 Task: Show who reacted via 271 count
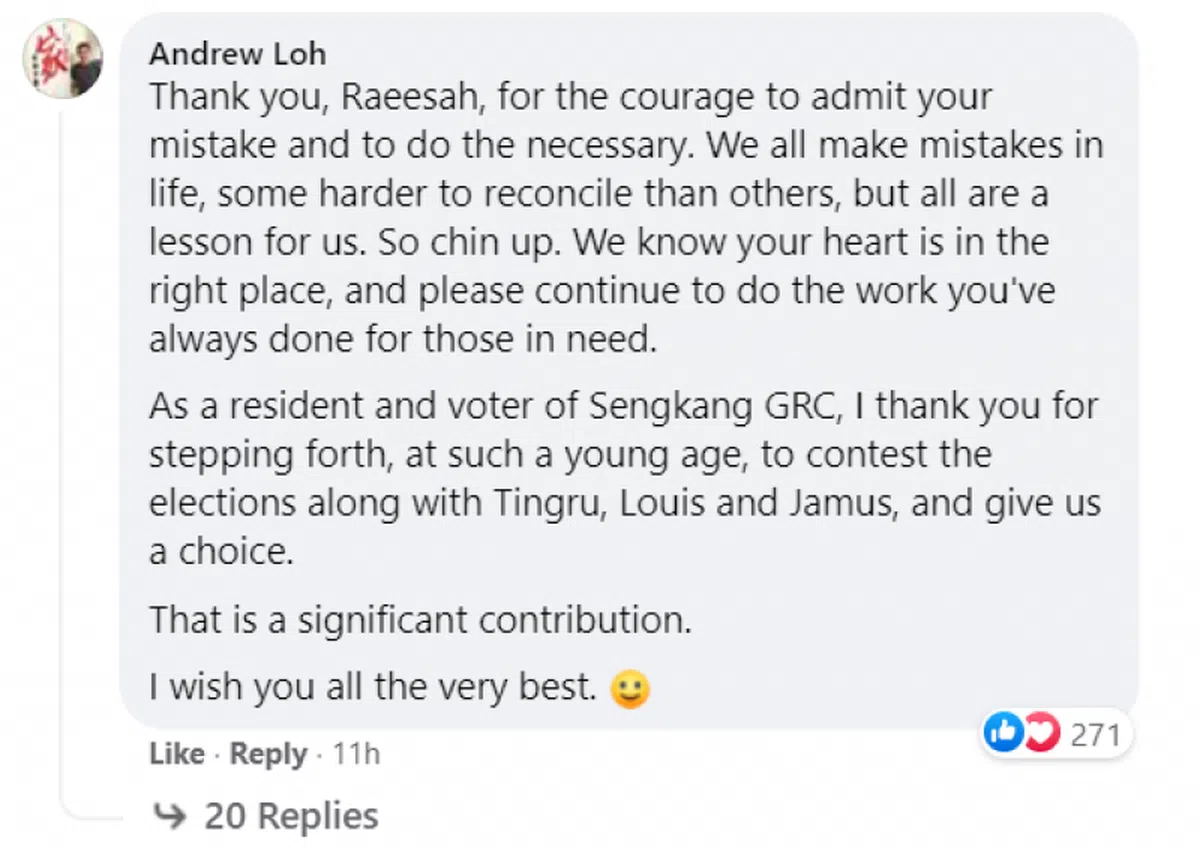1095,735
